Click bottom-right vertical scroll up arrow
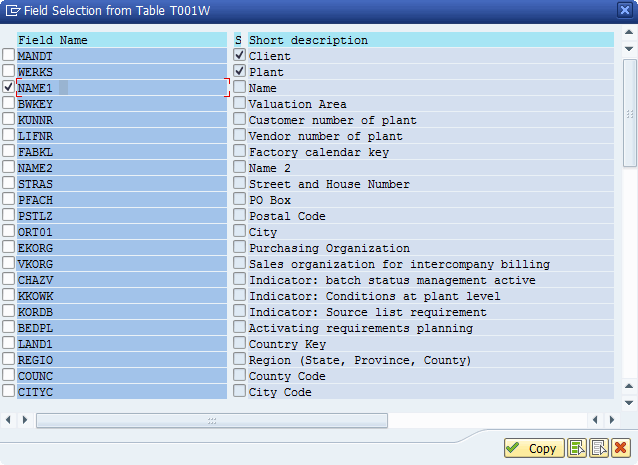Image resolution: width=638 pixels, height=465 pixels. click(x=629, y=386)
